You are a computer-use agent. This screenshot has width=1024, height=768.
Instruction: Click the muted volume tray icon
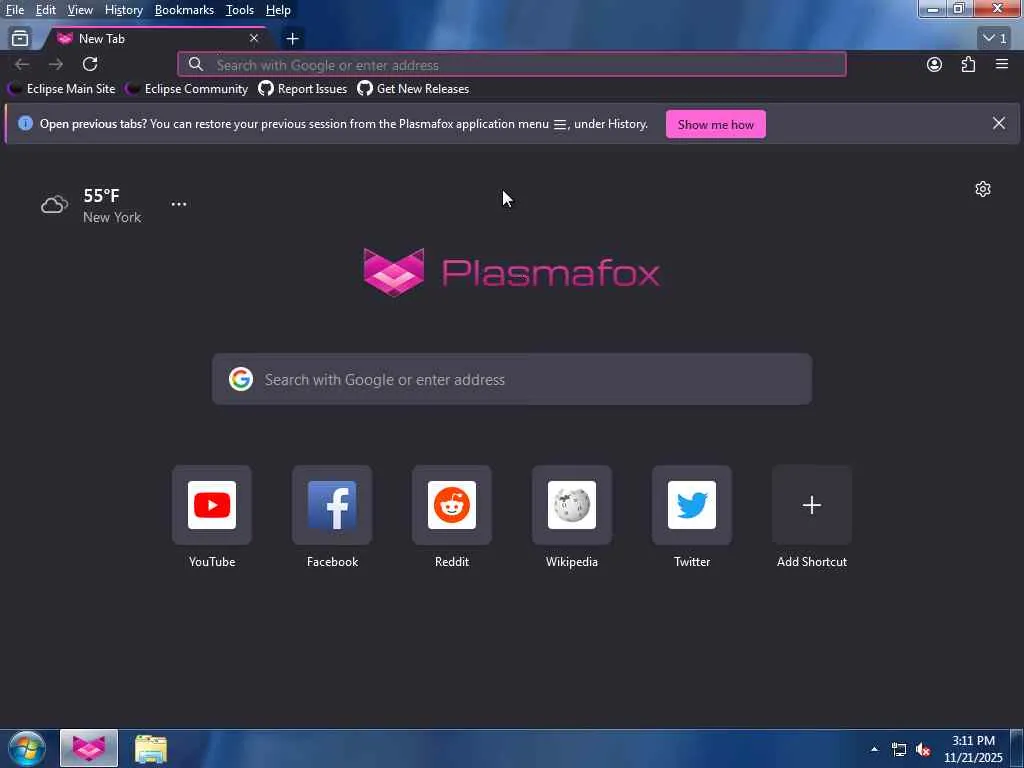click(923, 750)
